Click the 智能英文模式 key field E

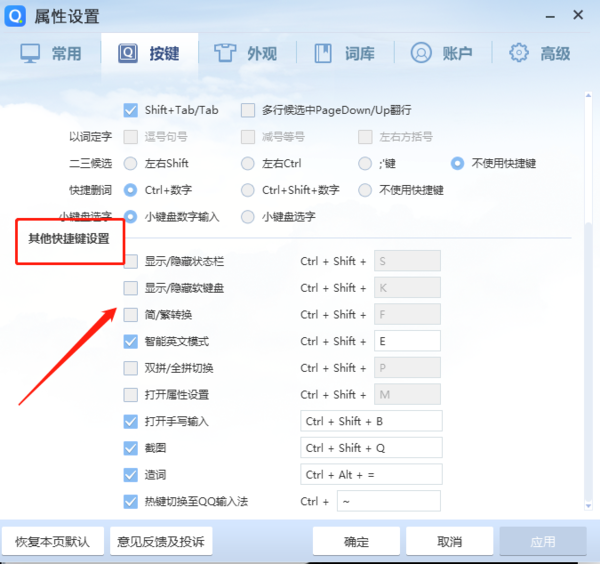pos(407,341)
